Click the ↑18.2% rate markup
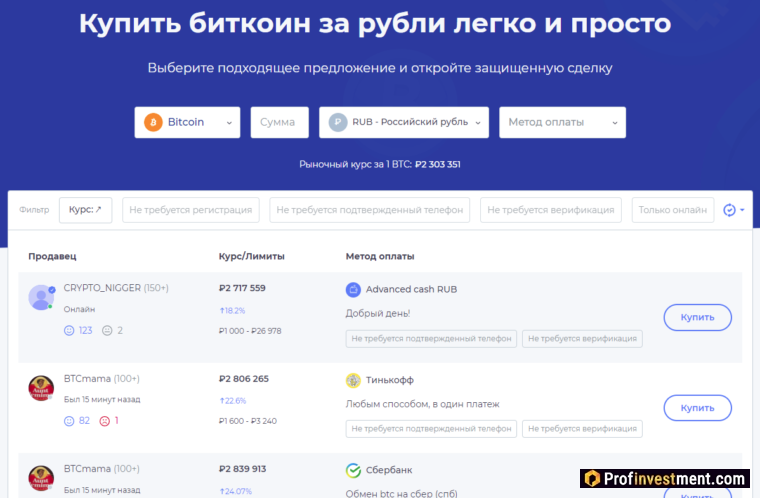The width and height of the screenshot is (760, 498). [232, 310]
